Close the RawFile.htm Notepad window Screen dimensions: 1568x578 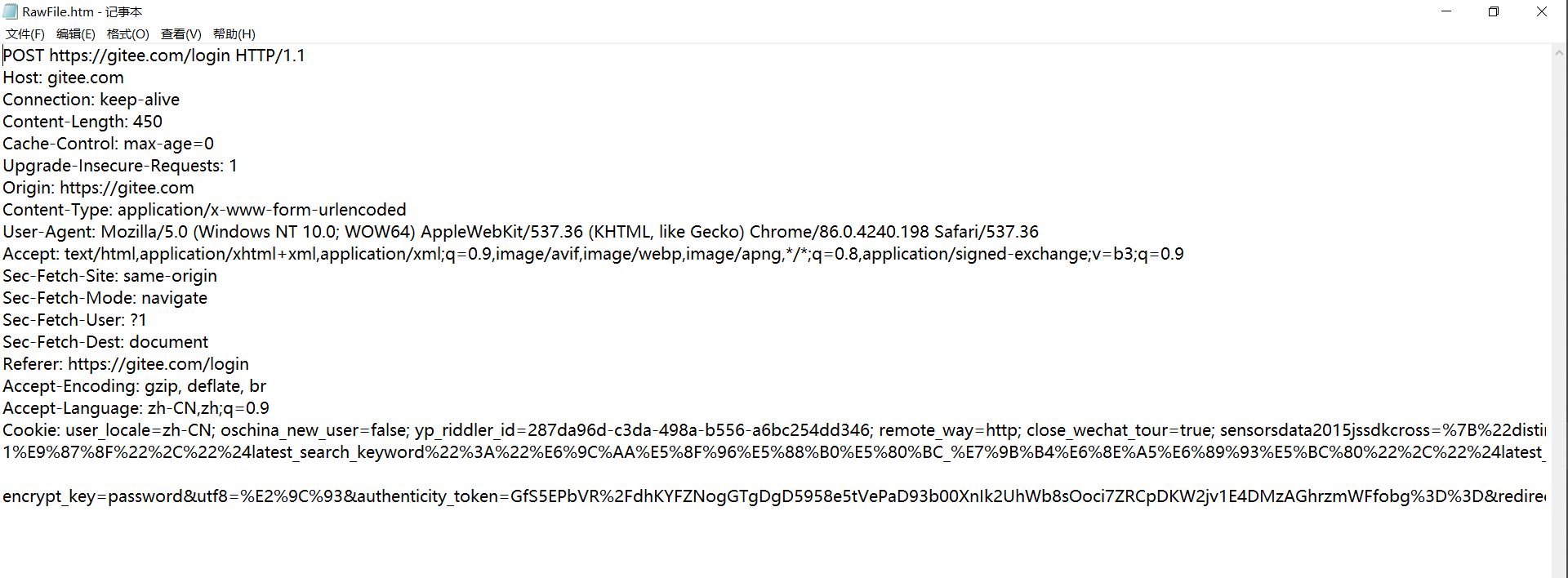pos(1542,11)
